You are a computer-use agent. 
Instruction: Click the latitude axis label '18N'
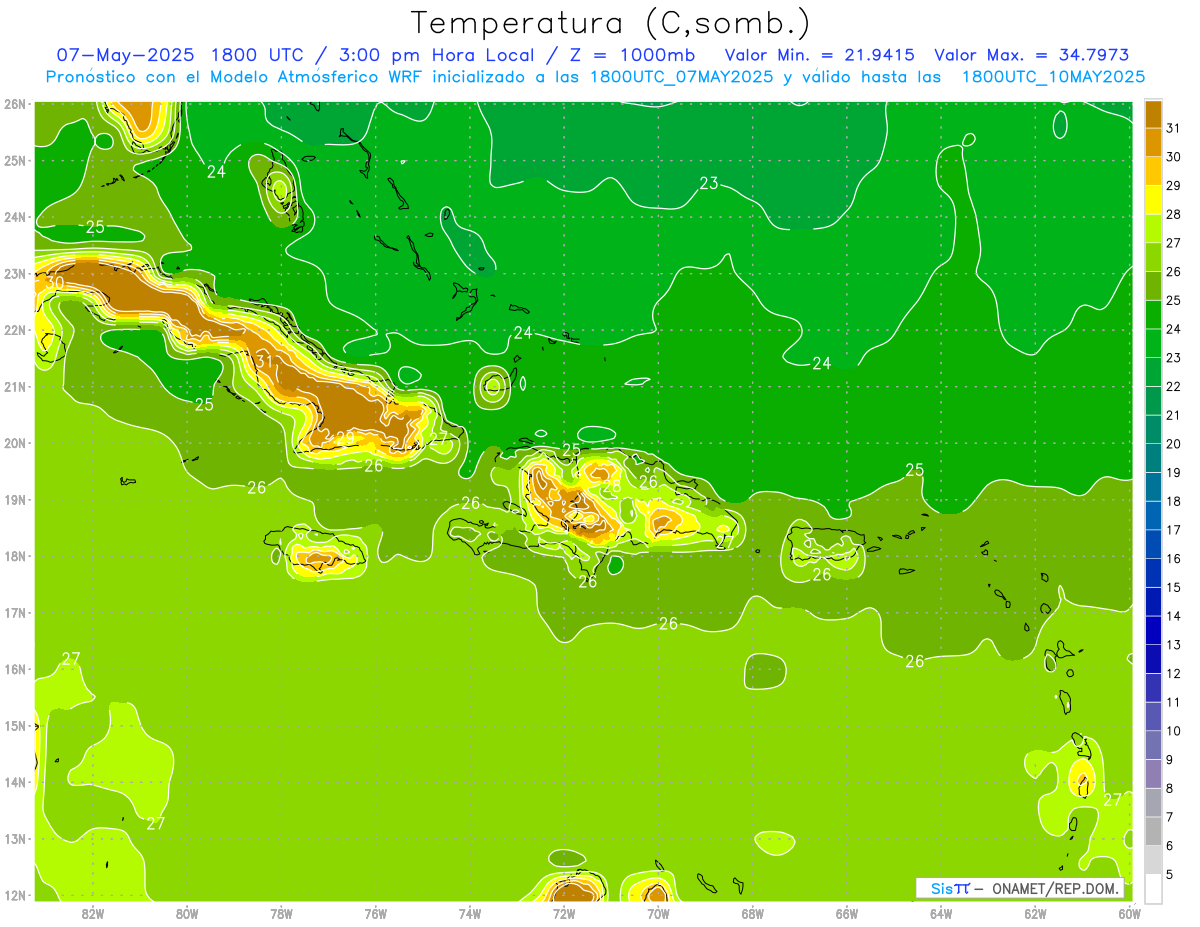(15, 556)
